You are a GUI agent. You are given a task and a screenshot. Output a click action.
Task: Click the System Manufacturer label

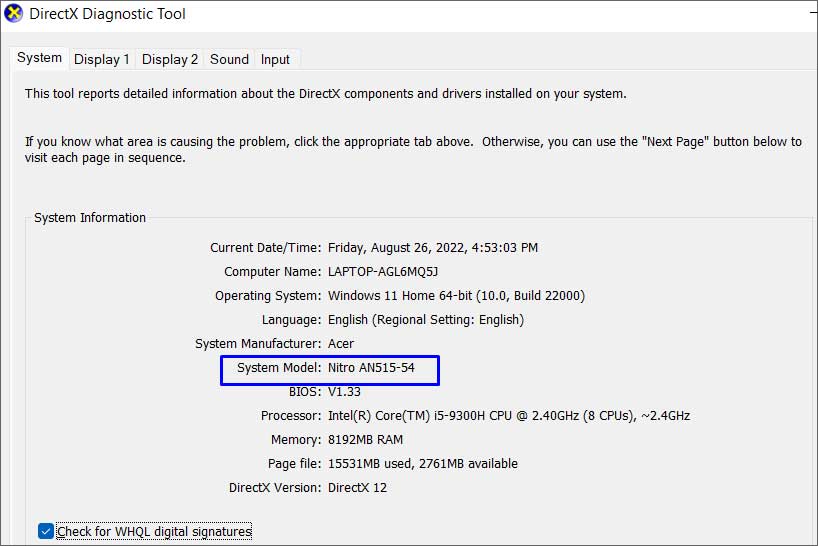click(258, 344)
